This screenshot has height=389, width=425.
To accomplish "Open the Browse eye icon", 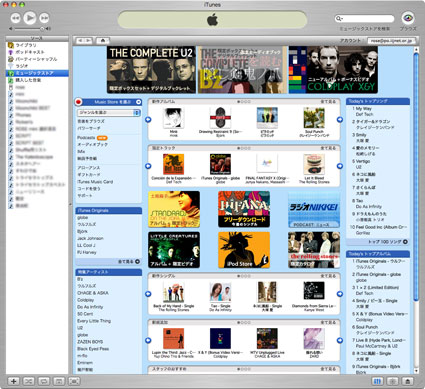I will [408, 18].
